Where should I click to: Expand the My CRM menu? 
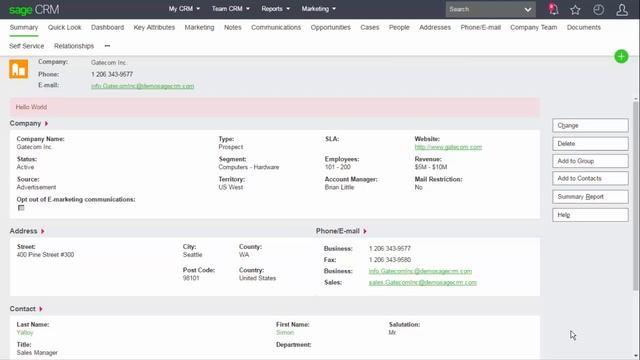[184, 9]
